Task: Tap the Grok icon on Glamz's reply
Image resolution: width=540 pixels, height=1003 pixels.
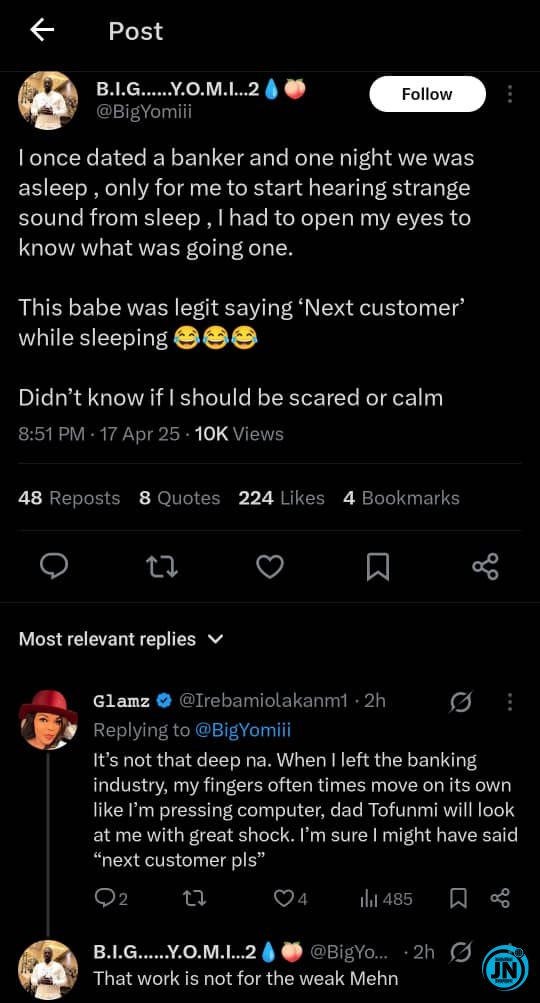Action: [x=461, y=702]
